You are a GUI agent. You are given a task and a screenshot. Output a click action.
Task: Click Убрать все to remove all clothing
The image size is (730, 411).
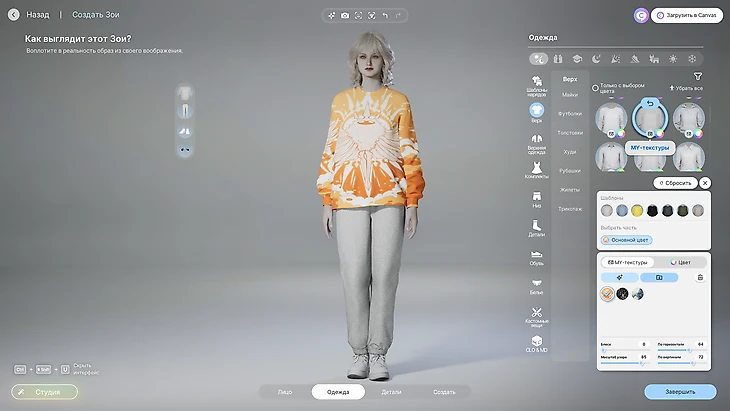click(686, 88)
